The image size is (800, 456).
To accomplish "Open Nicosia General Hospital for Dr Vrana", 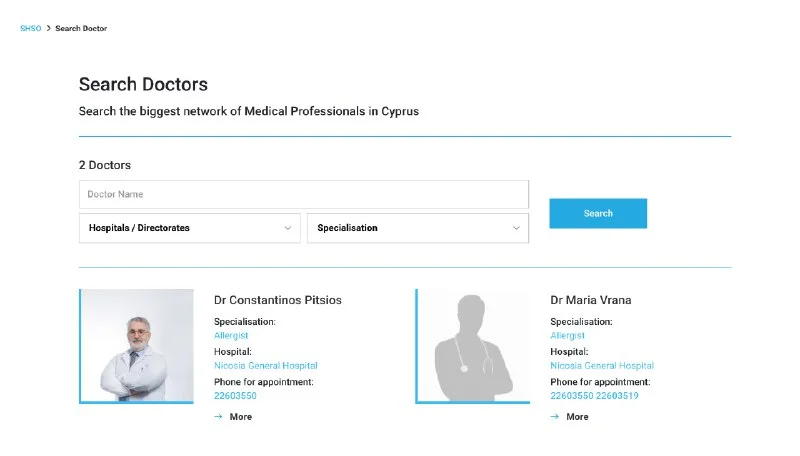I will point(602,366).
